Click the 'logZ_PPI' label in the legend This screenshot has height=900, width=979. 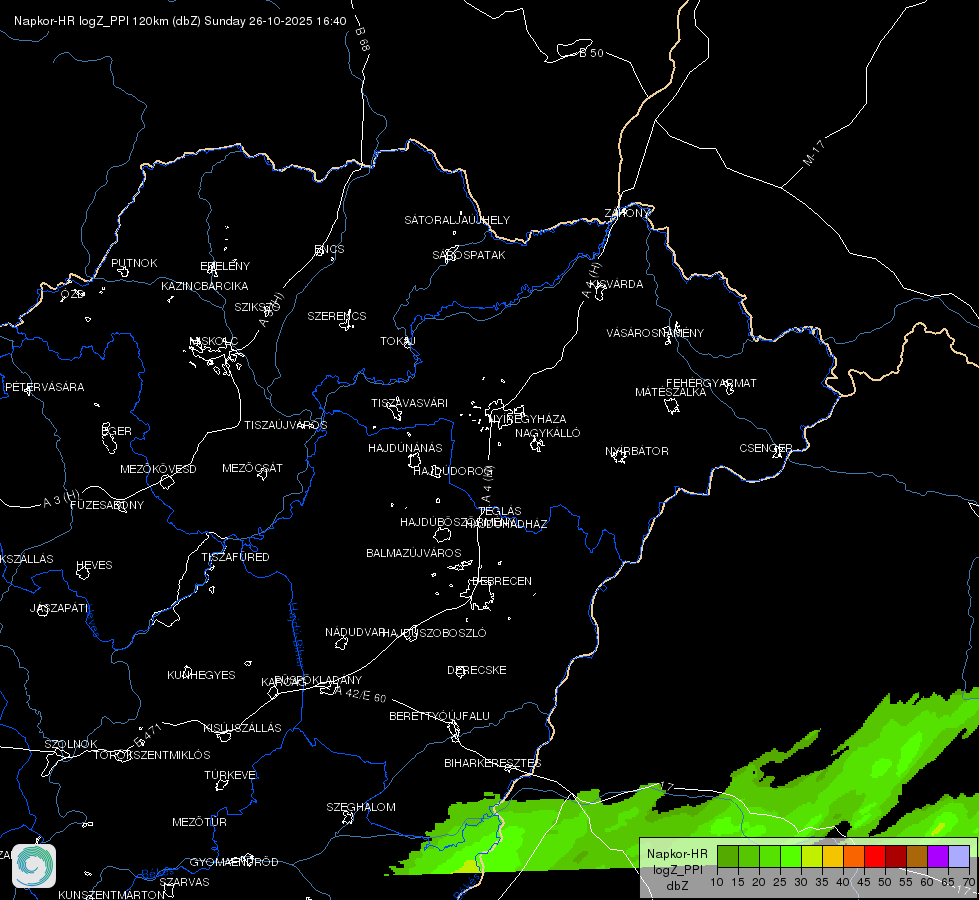coord(677,869)
